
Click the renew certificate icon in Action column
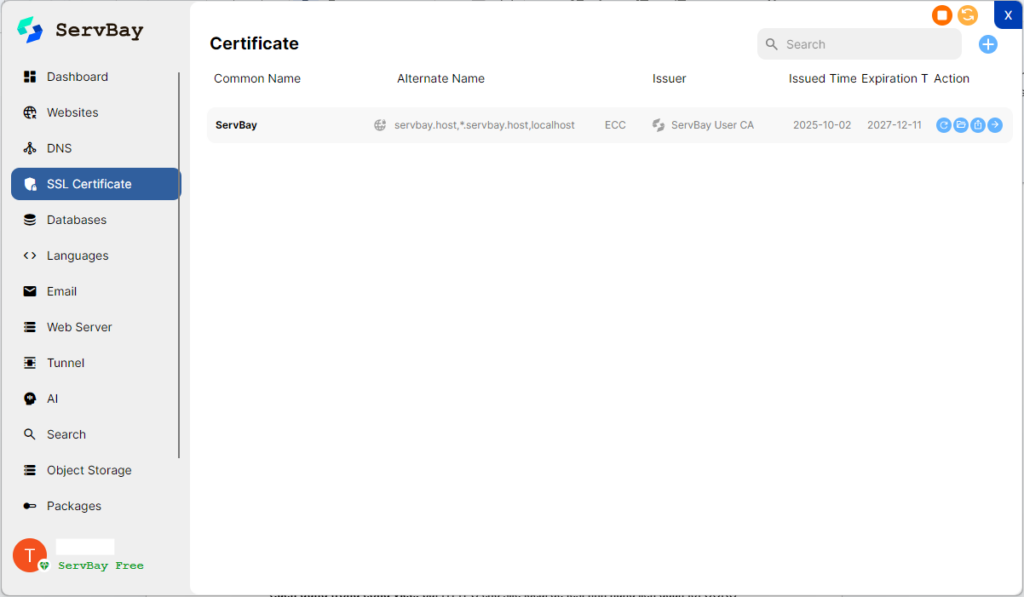(x=943, y=125)
